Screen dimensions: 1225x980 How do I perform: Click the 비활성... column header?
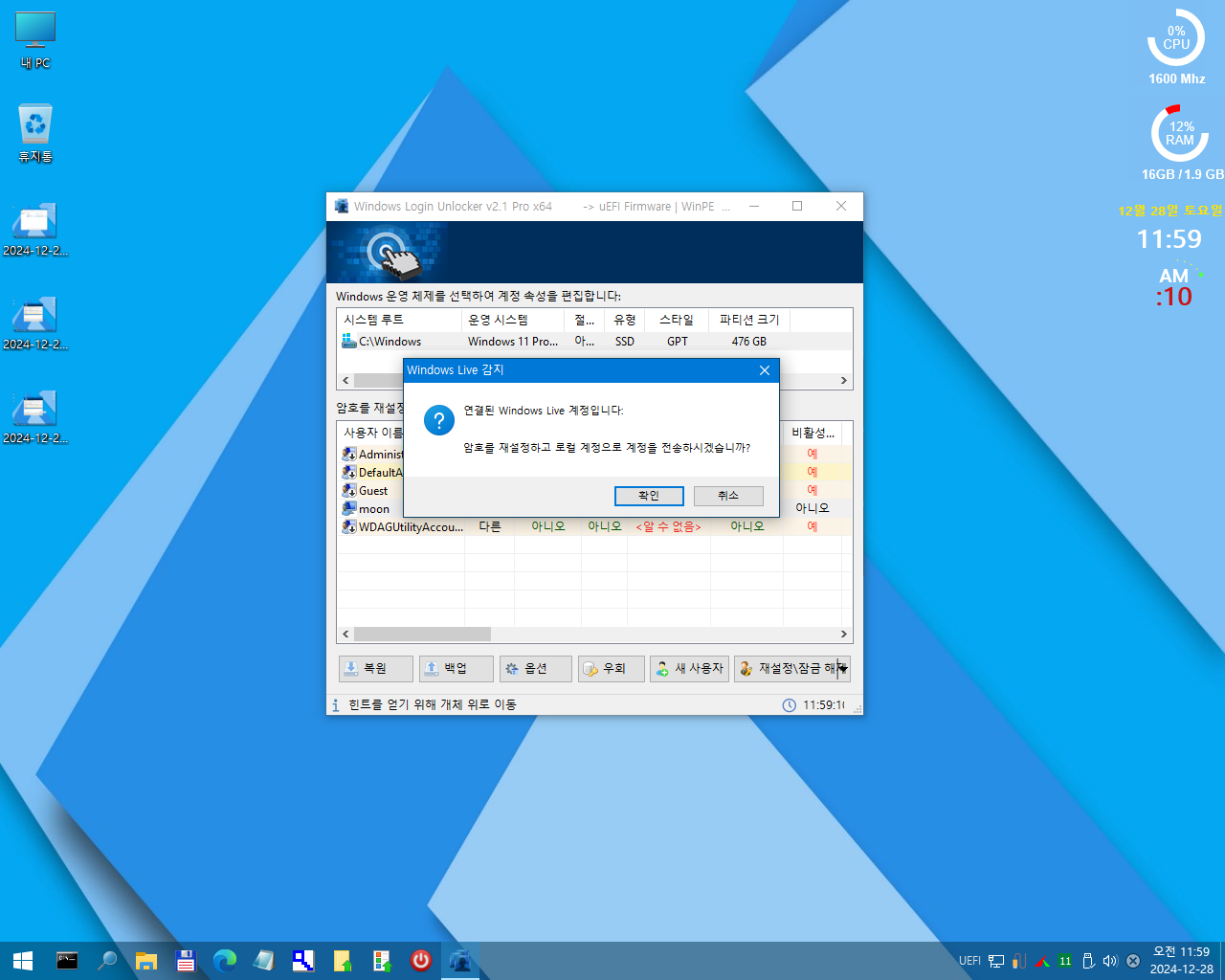pos(813,433)
